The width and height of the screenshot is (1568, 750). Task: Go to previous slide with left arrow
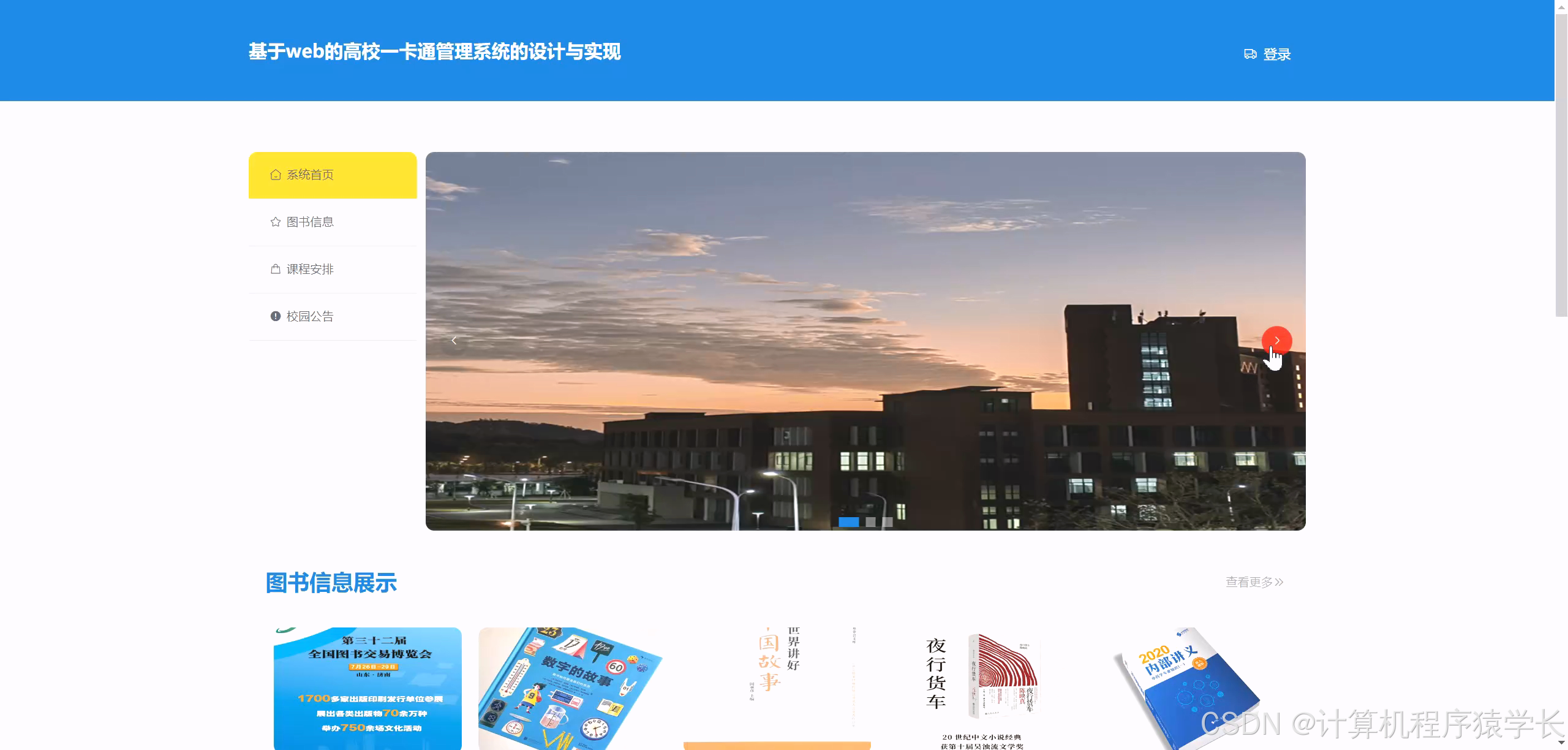point(454,341)
